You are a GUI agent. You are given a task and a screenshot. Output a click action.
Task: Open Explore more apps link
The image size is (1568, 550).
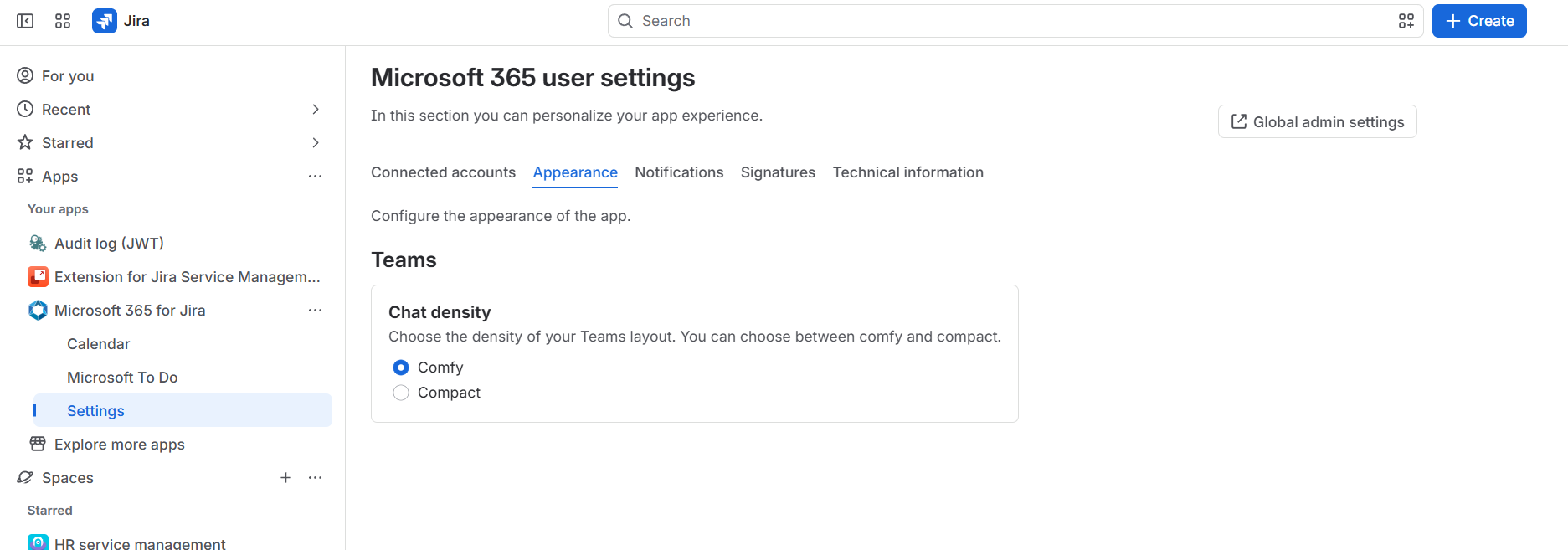[120, 445]
